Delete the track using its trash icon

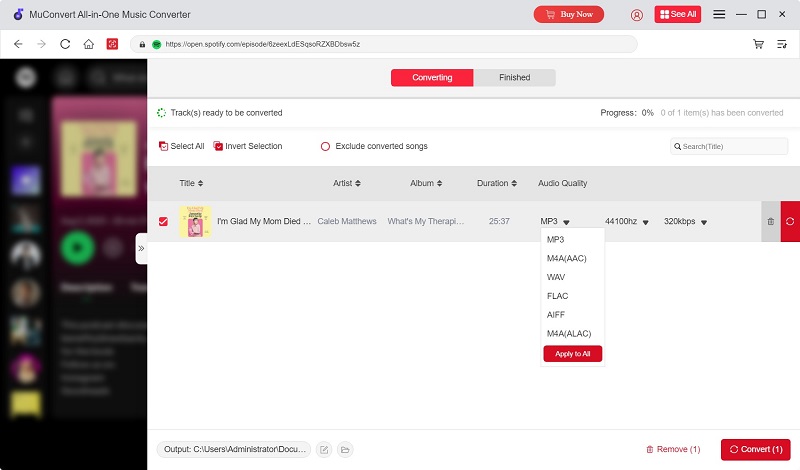770,221
